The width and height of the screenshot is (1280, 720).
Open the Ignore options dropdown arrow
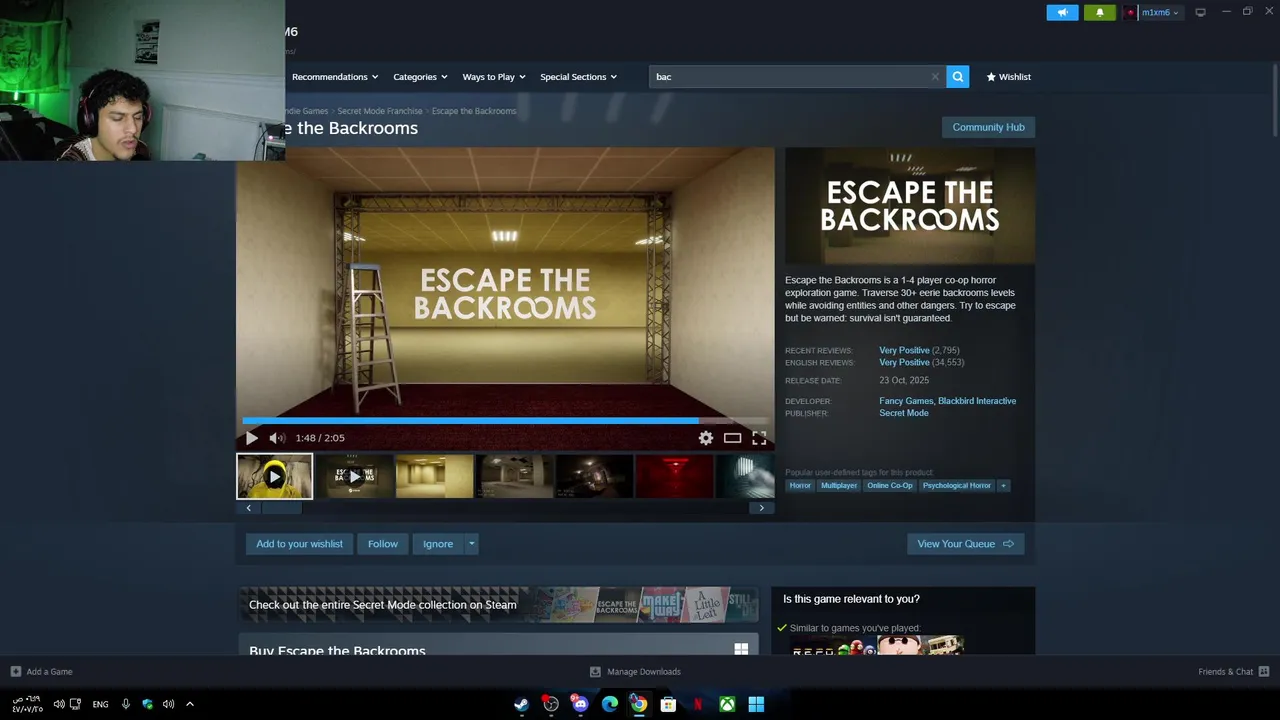point(471,544)
